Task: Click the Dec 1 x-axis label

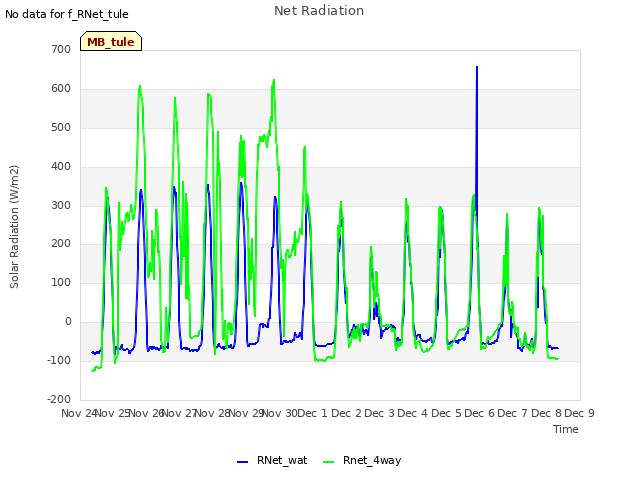Action: 313,413
